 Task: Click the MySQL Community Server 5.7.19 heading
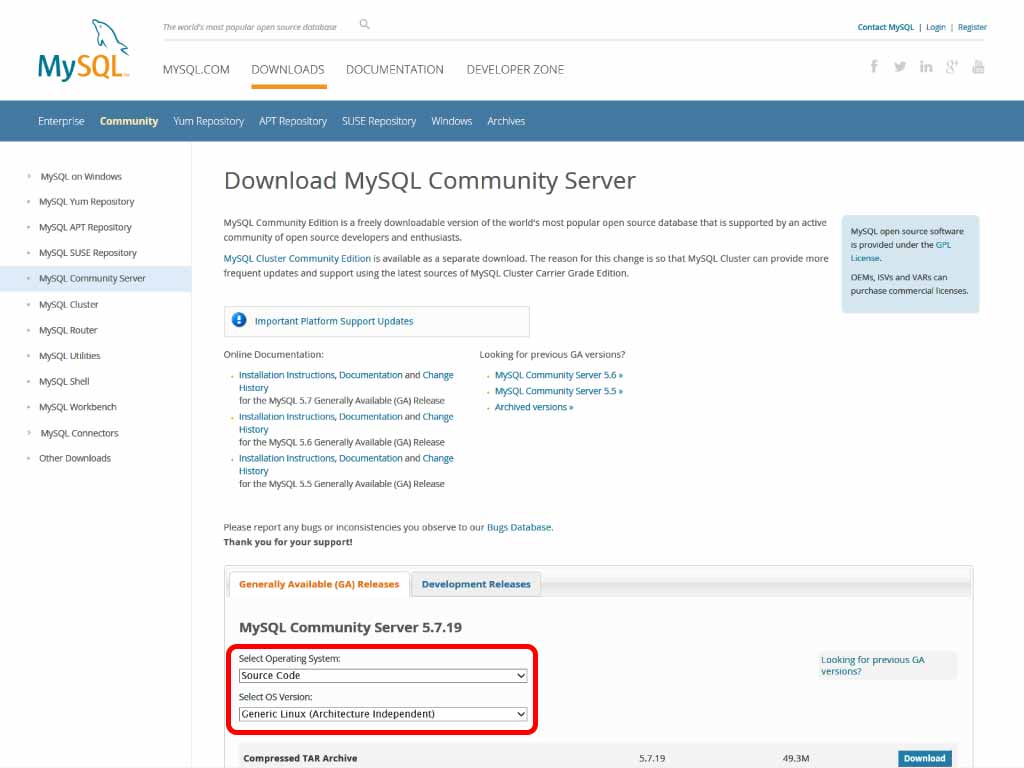click(x=350, y=627)
